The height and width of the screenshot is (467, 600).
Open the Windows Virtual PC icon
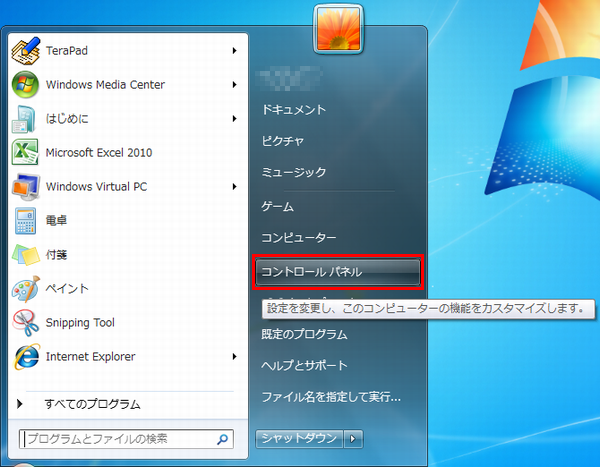pyautogui.click(x=26, y=186)
